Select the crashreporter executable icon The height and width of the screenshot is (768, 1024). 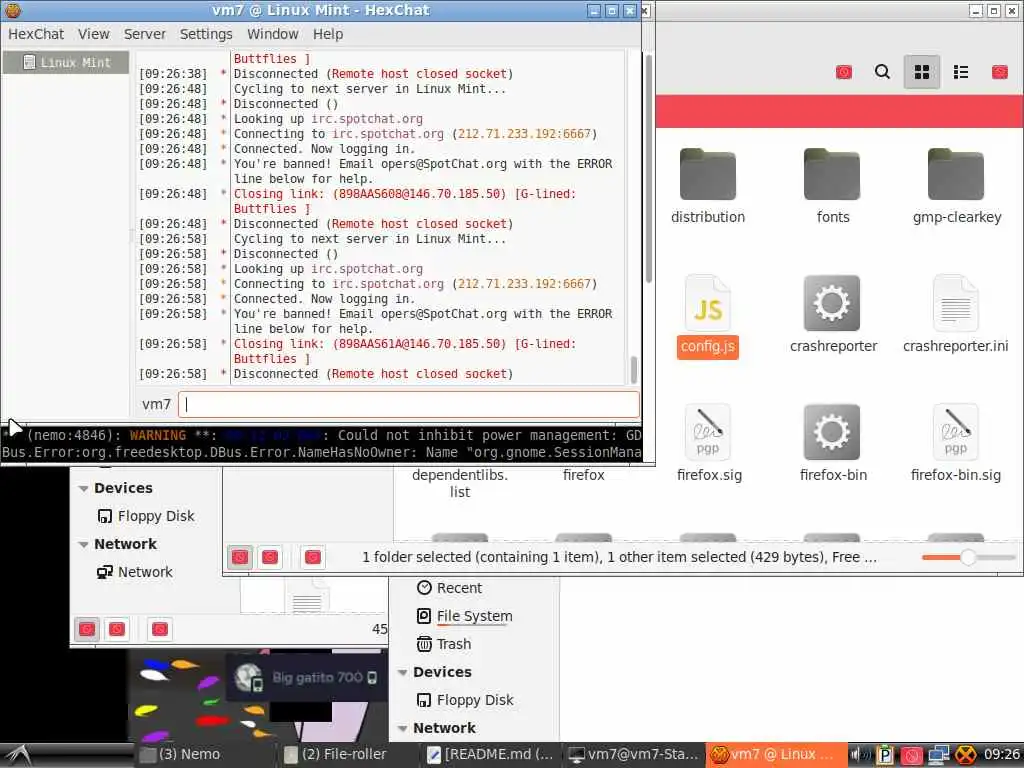pyautogui.click(x=832, y=303)
